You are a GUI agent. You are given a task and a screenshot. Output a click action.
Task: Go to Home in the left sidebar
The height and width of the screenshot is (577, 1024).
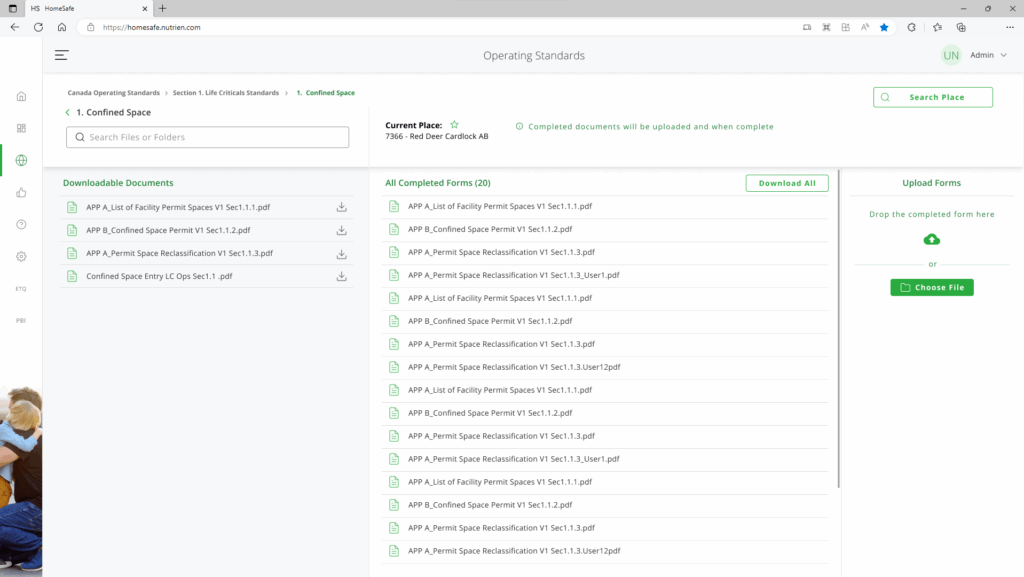click(x=21, y=96)
